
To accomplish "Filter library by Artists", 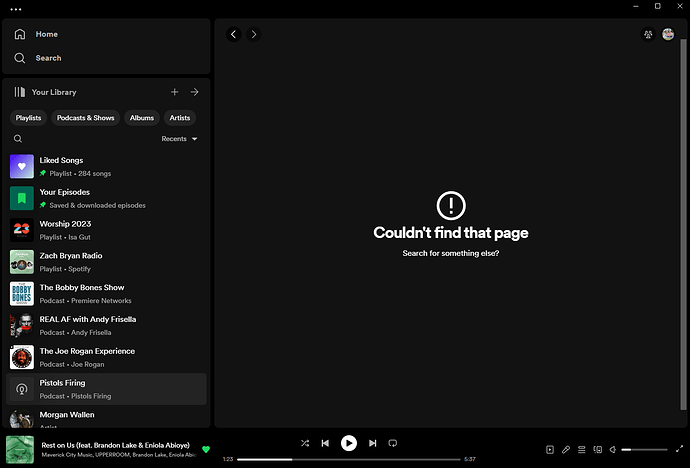I will (180, 118).
